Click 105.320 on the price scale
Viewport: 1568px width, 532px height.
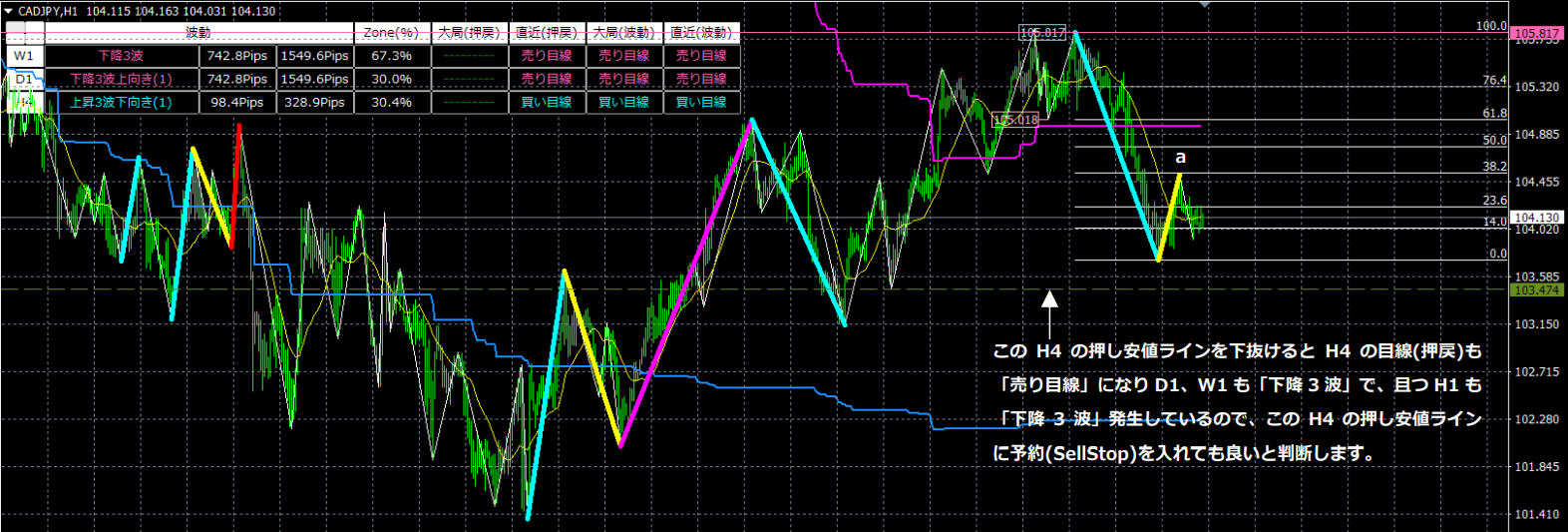(1537, 87)
